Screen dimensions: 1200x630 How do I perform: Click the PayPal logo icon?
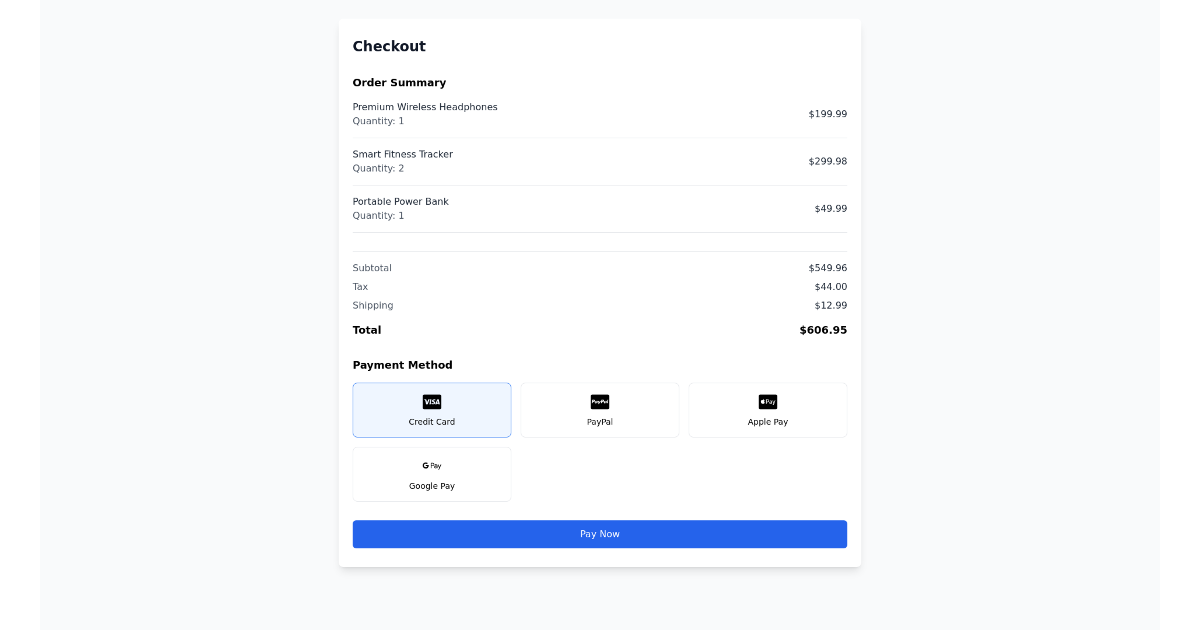tap(599, 401)
